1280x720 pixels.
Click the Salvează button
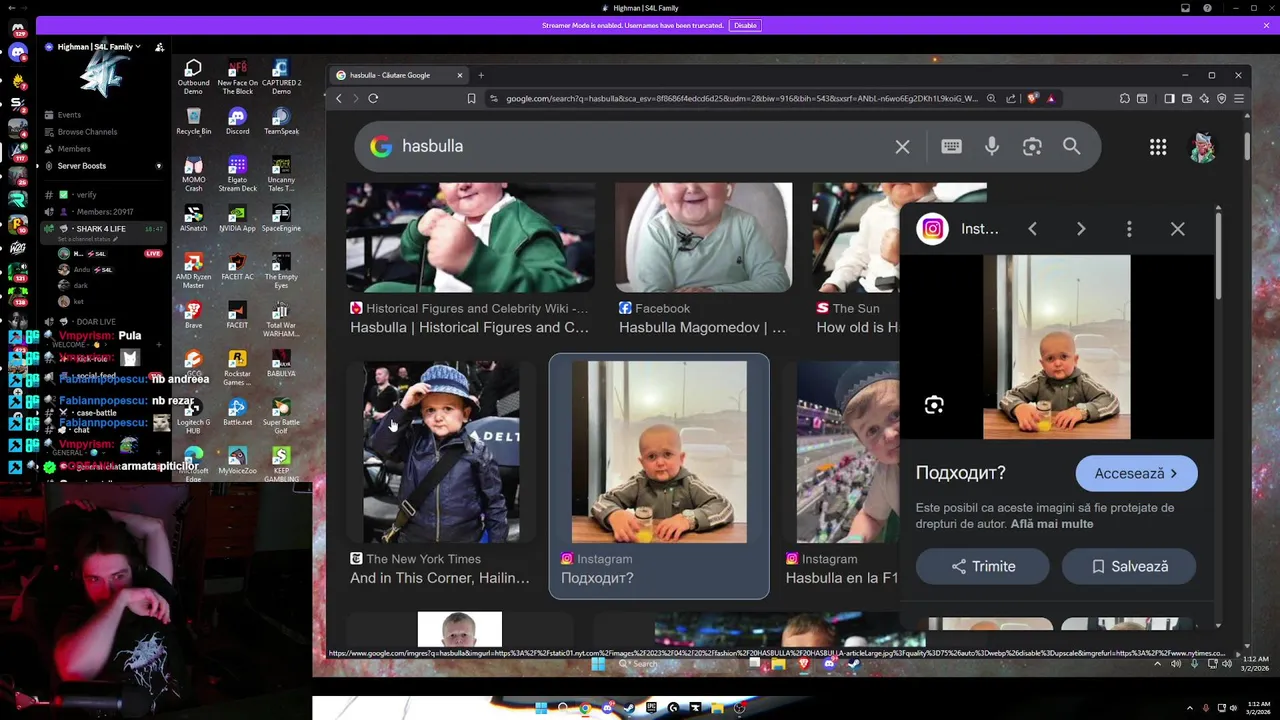[x=1129, y=566]
